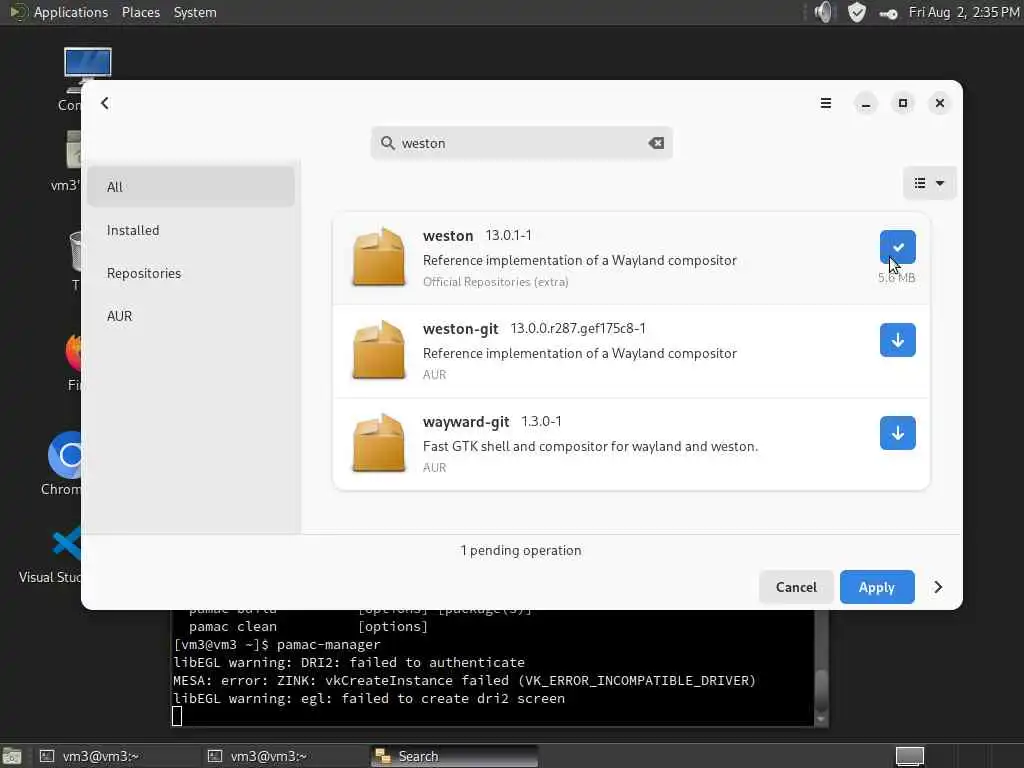Click the date and time clock
The image size is (1024, 768).
click(x=964, y=12)
